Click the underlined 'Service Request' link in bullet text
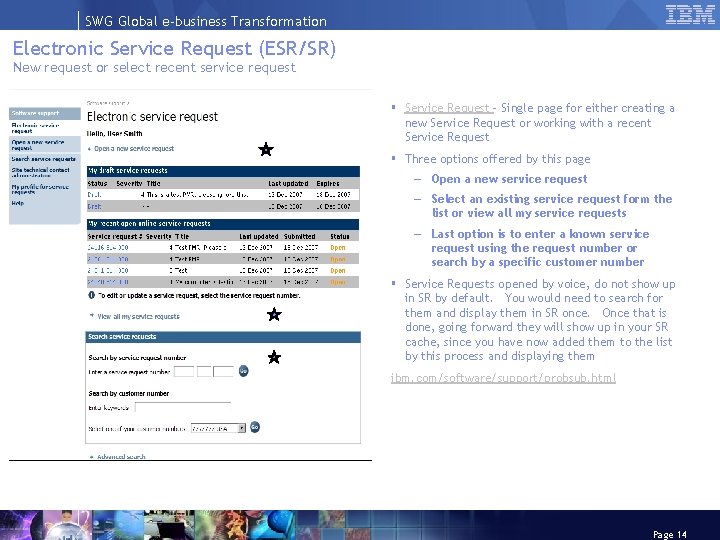This screenshot has height=540, width=720. coord(448,108)
